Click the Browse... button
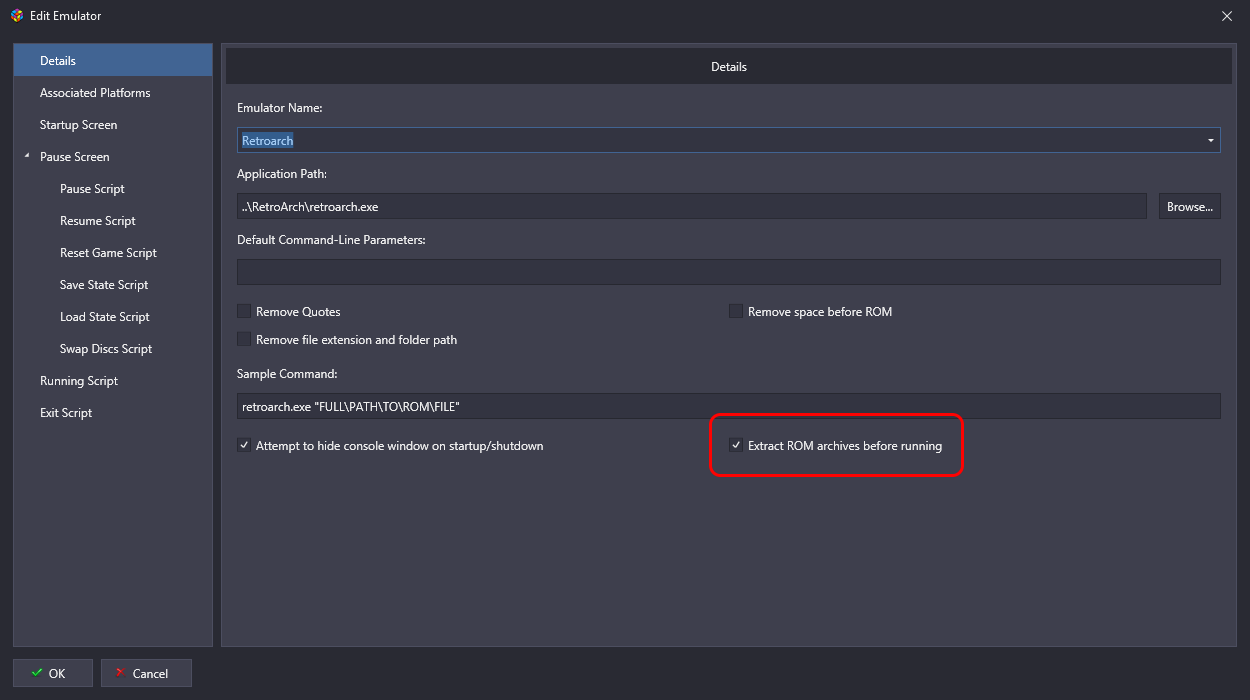The height and width of the screenshot is (700, 1250). click(x=1190, y=206)
